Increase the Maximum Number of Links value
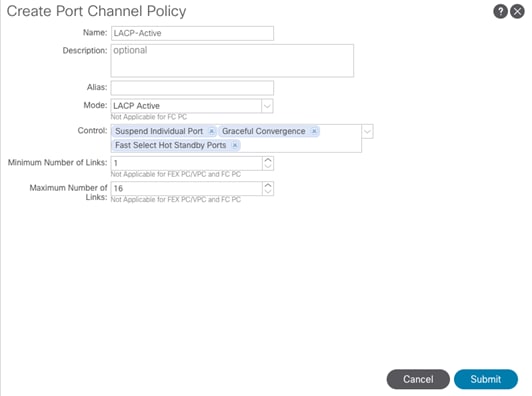Screen dimensions: 532x396 (268, 185)
